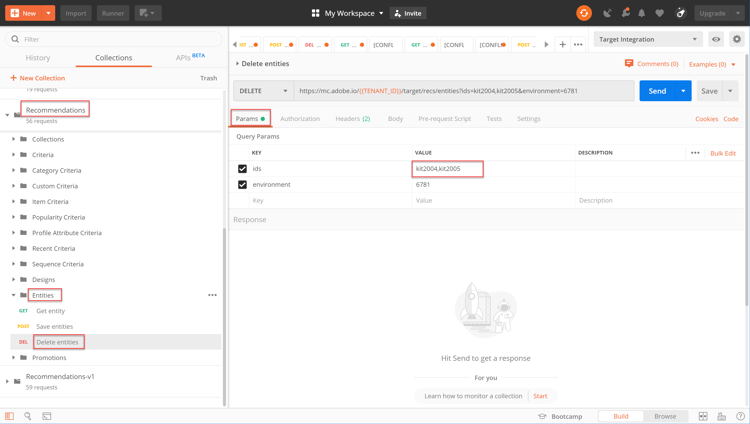This screenshot has height=424, width=750.
Task: Open the request Settings tab
Action: 529,119
